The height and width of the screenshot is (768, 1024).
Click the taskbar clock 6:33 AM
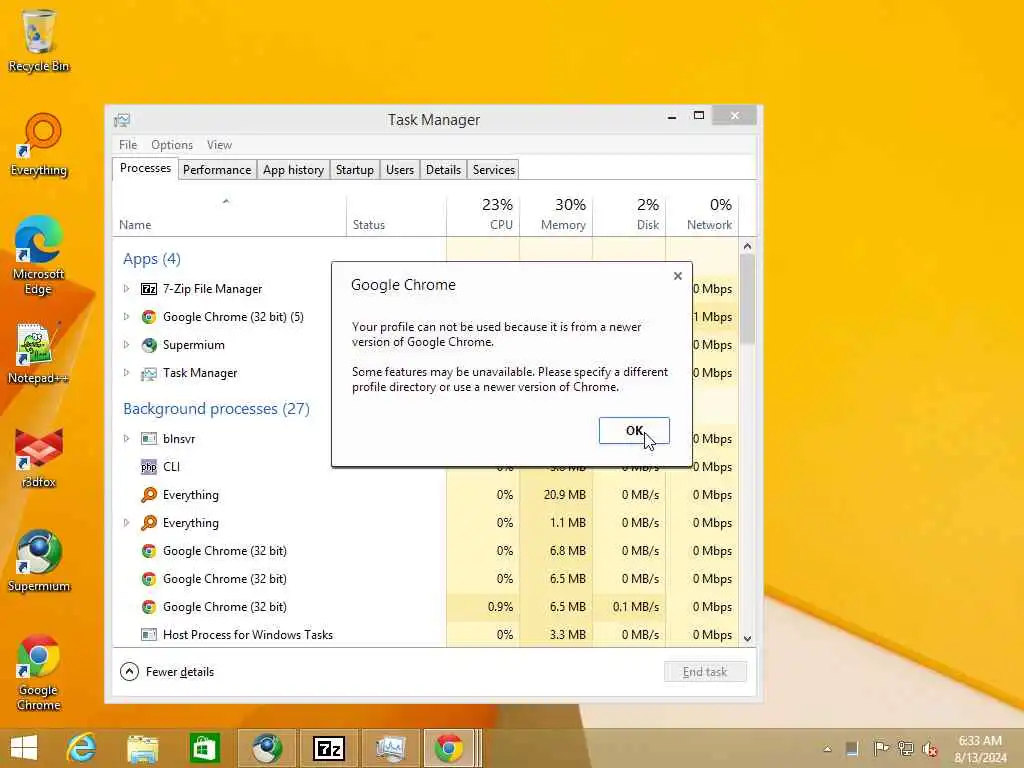(x=980, y=741)
